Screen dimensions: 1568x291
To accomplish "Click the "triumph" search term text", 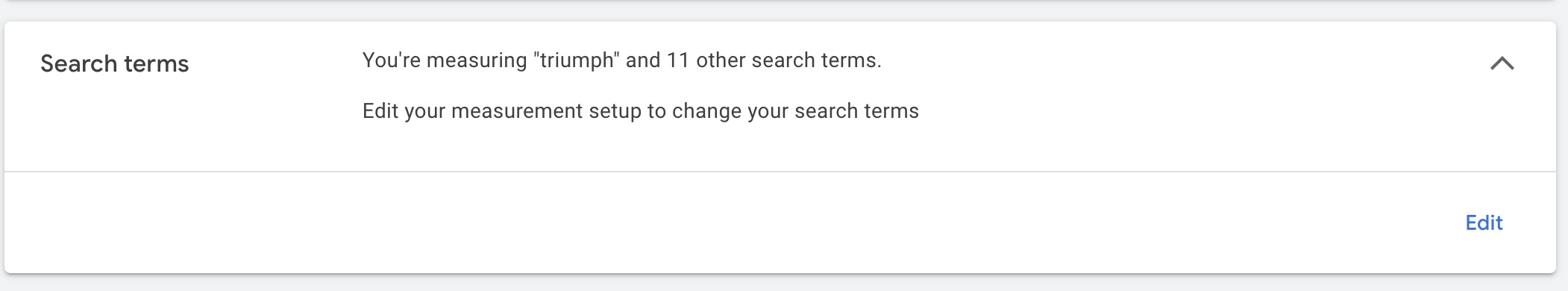I will [x=576, y=60].
